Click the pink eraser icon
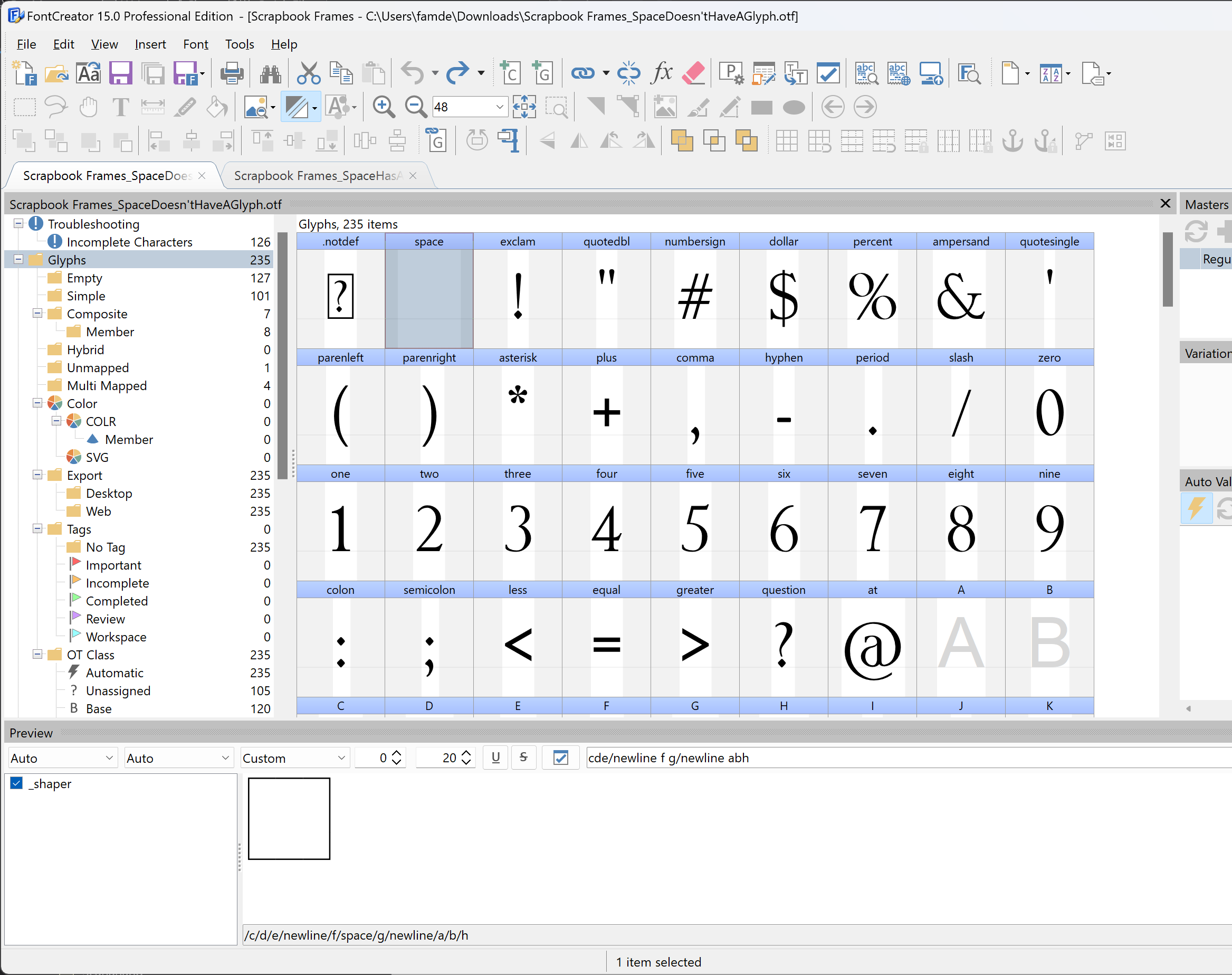The height and width of the screenshot is (975, 1232). (x=693, y=73)
